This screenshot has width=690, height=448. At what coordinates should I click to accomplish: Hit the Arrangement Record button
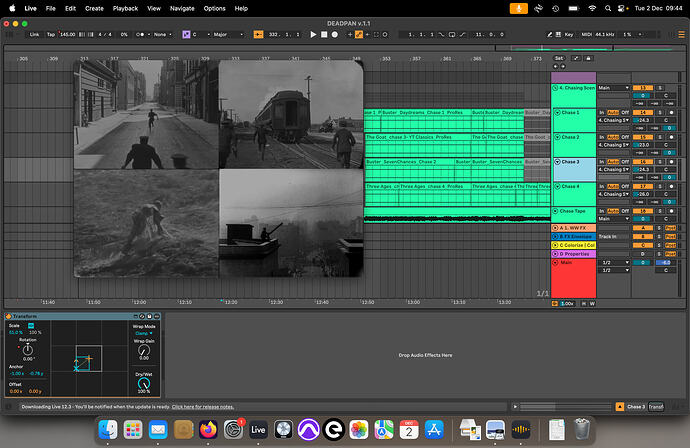(x=337, y=34)
